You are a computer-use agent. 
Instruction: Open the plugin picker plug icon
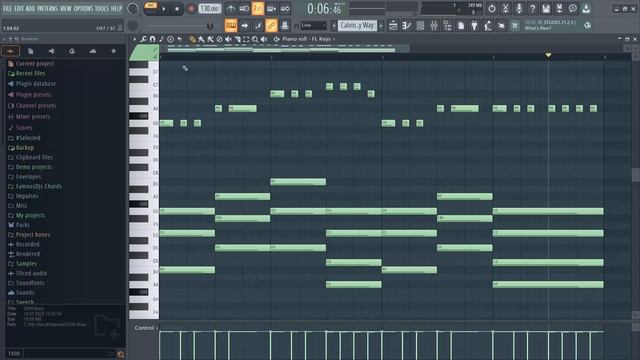pyautogui.click(x=474, y=26)
